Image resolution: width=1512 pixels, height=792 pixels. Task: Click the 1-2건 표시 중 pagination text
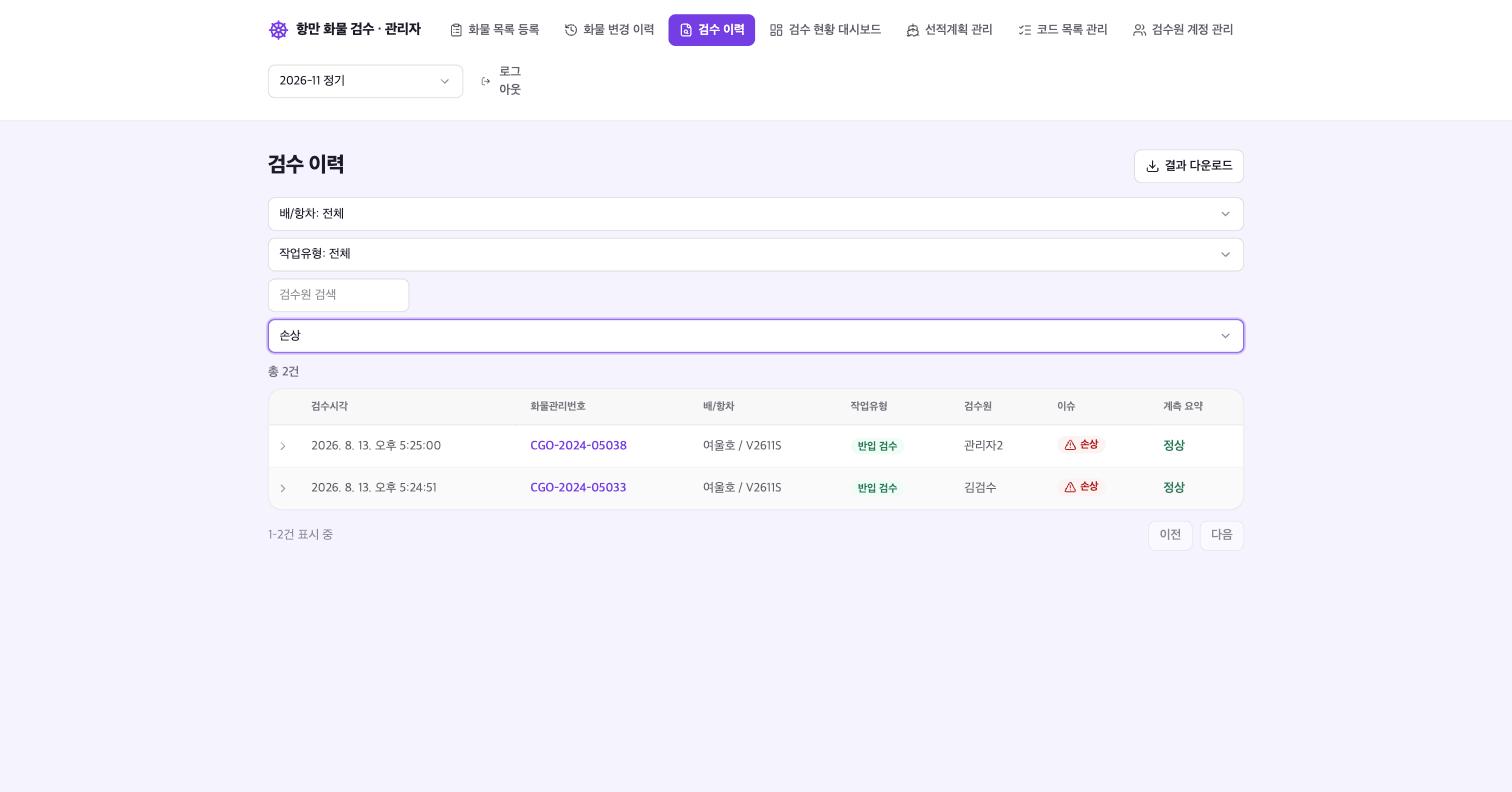[x=300, y=535]
